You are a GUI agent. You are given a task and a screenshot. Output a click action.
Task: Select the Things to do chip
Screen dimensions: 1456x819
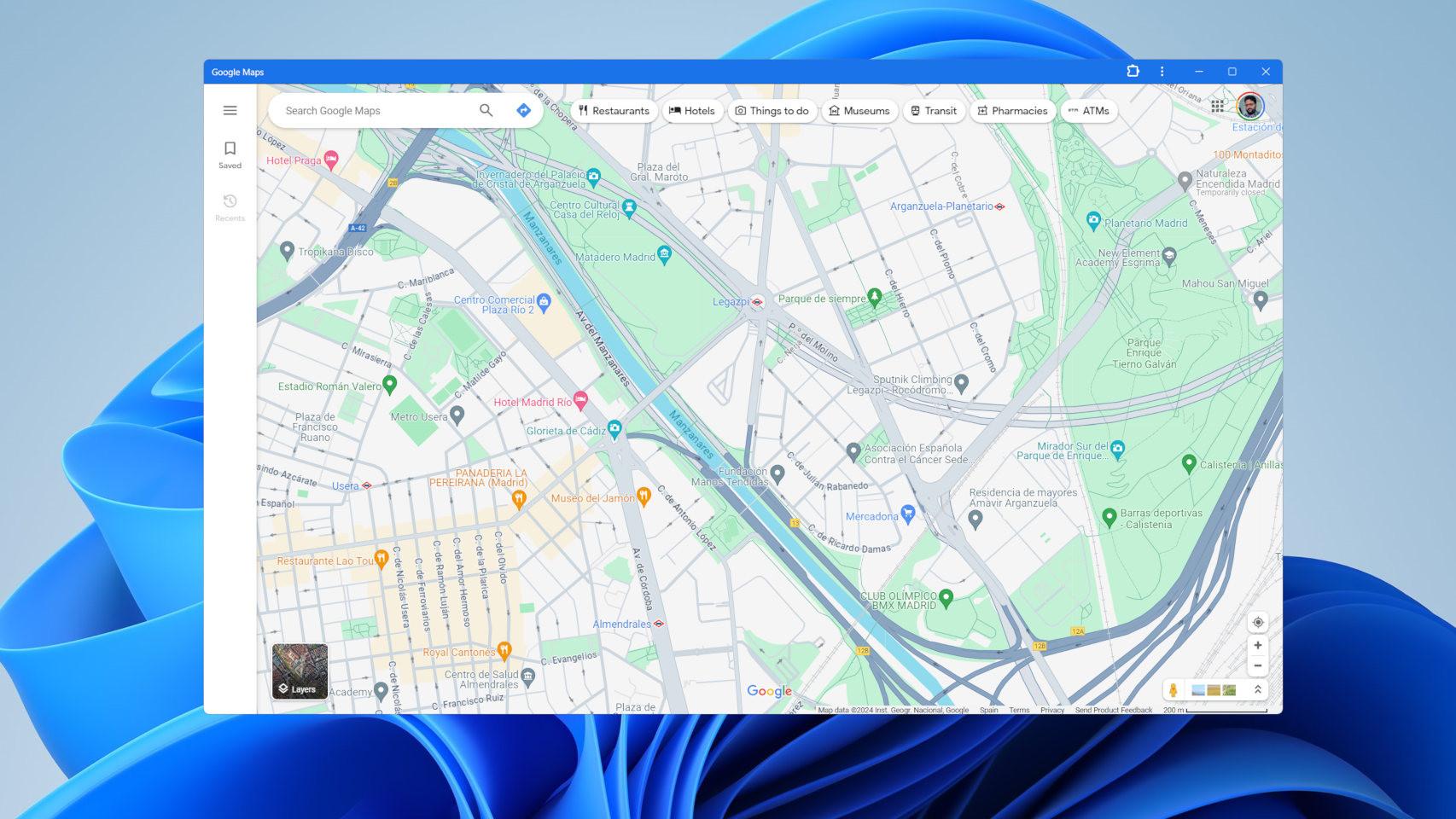click(x=772, y=111)
